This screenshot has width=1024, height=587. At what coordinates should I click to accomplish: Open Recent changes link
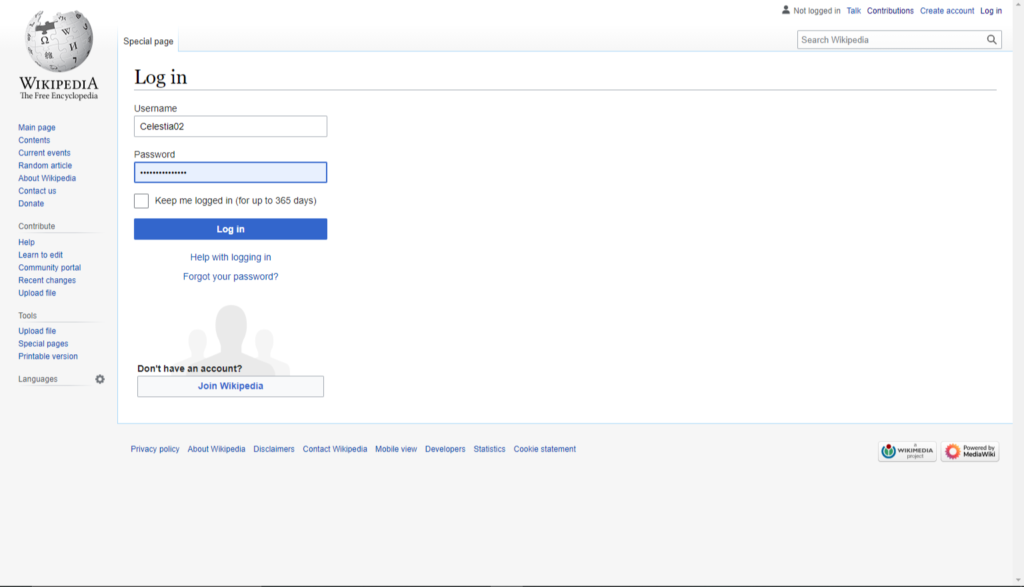click(x=47, y=281)
